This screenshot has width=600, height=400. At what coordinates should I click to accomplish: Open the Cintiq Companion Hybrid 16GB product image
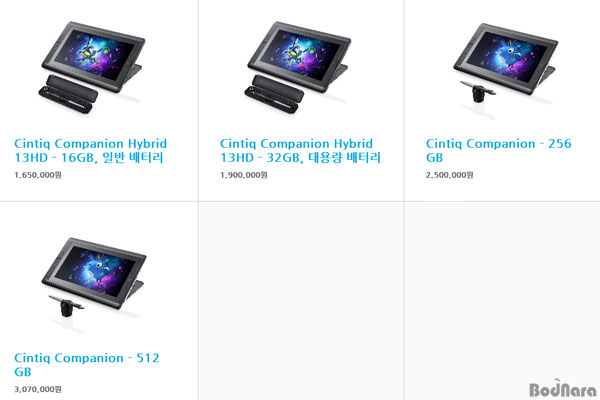click(x=92, y=67)
